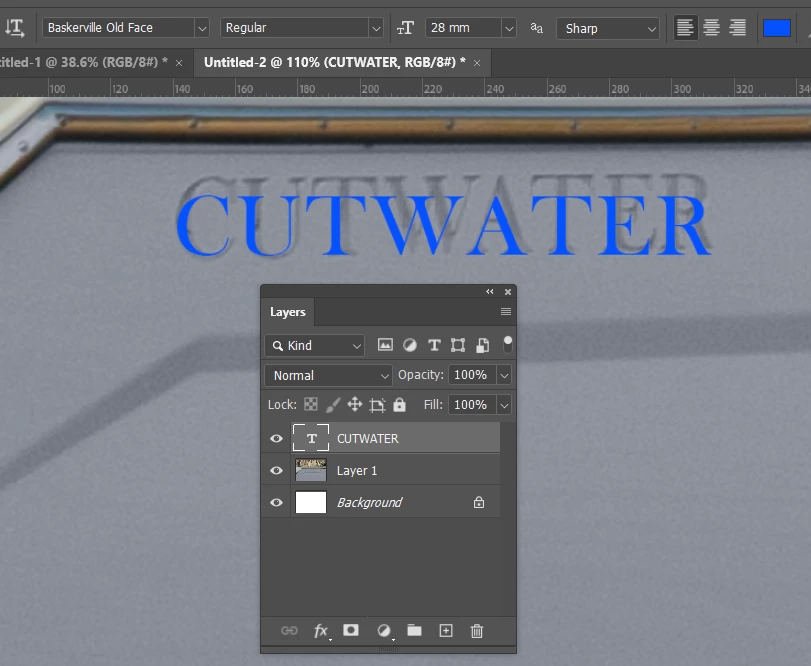The height and width of the screenshot is (666, 811).
Task: Click the Background layer white thumbnail
Action: pyautogui.click(x=310, y=502)
